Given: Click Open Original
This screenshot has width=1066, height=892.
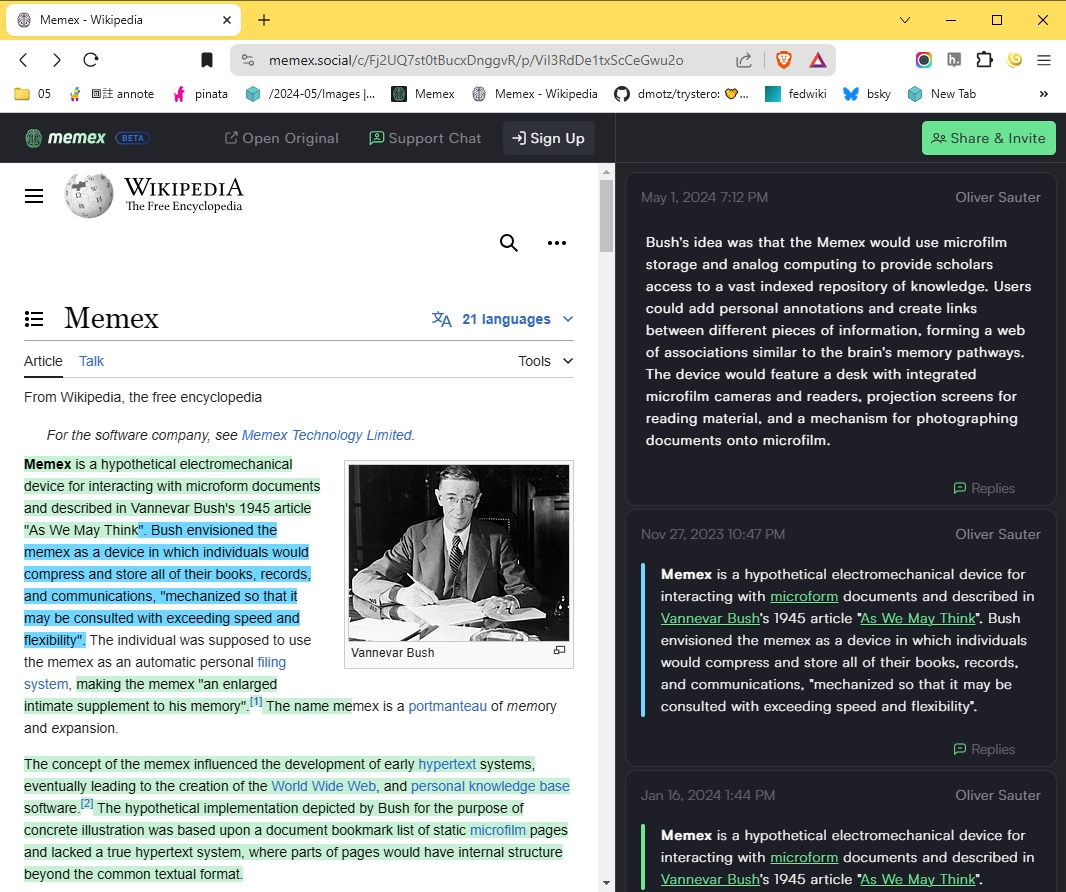Looking at the screenshot, I should (281, 138).
